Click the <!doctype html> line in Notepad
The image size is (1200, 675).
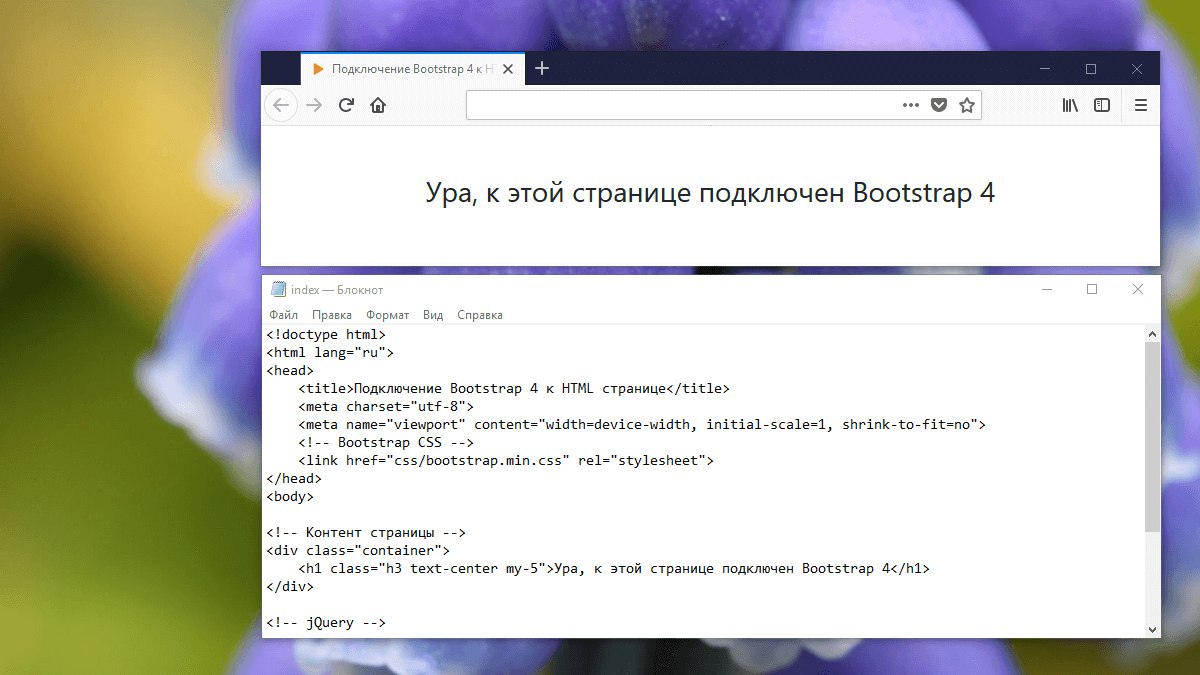click(326, 335)
